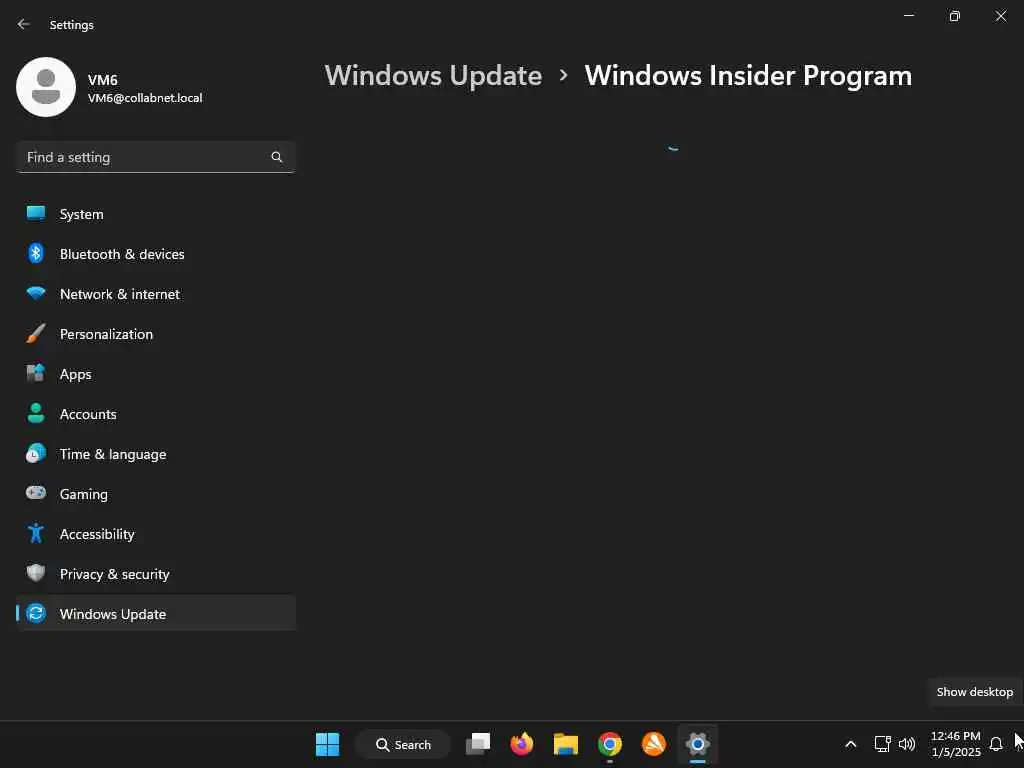Click the Settings gear taskbar icon

(x=697, y=744)
